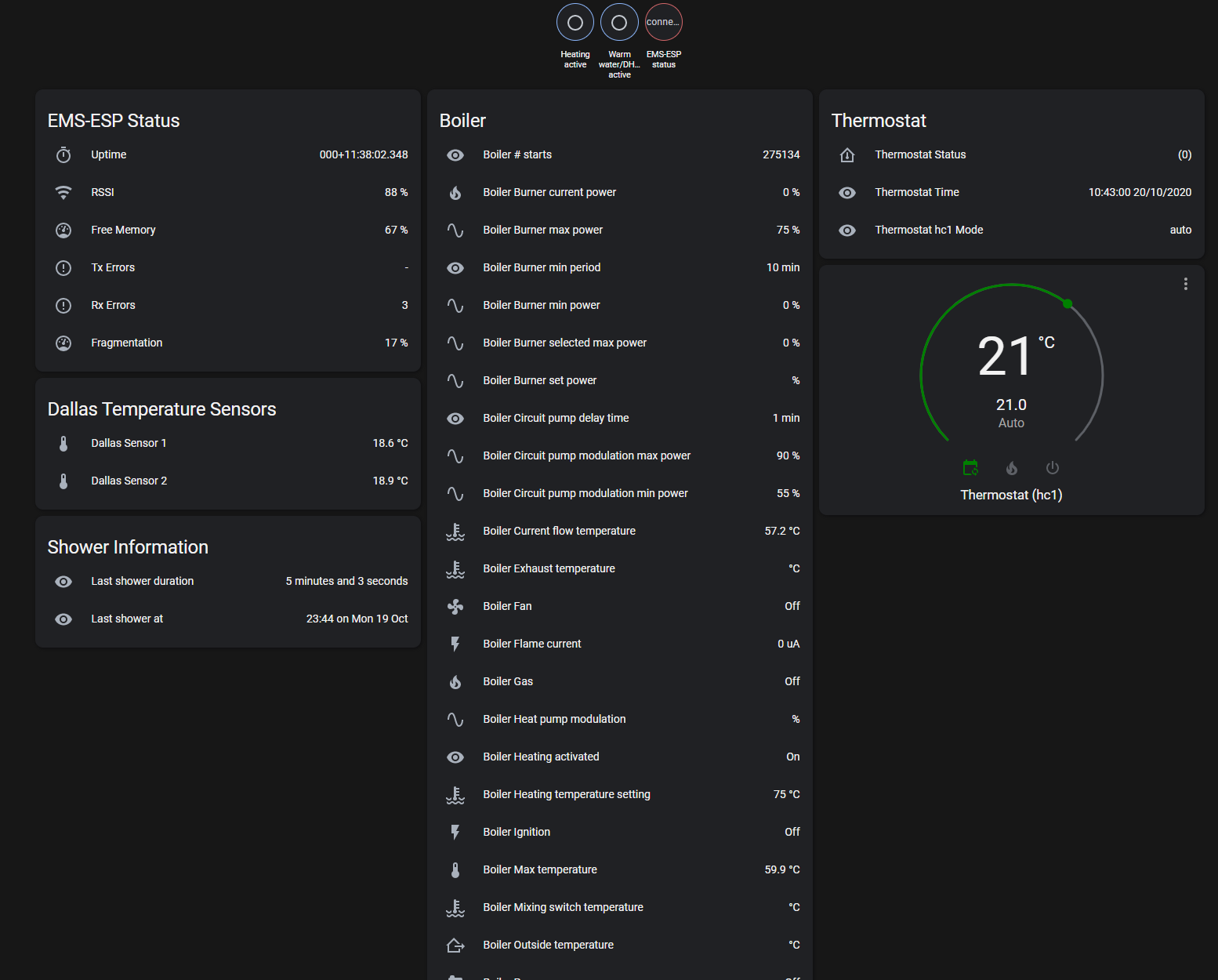Viewport: 1218px width, 980px height.
Task: Click the Thermostat Status home icon
Action: 847,155
